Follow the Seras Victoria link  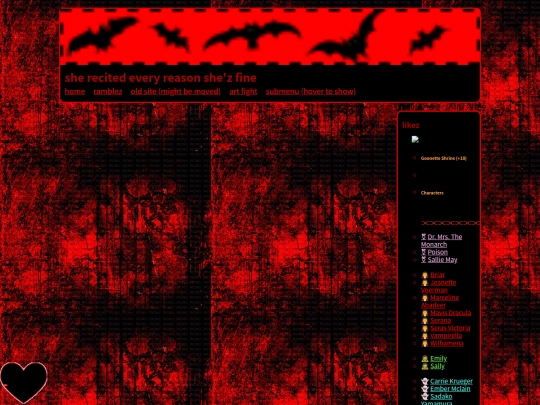[450, 328]
